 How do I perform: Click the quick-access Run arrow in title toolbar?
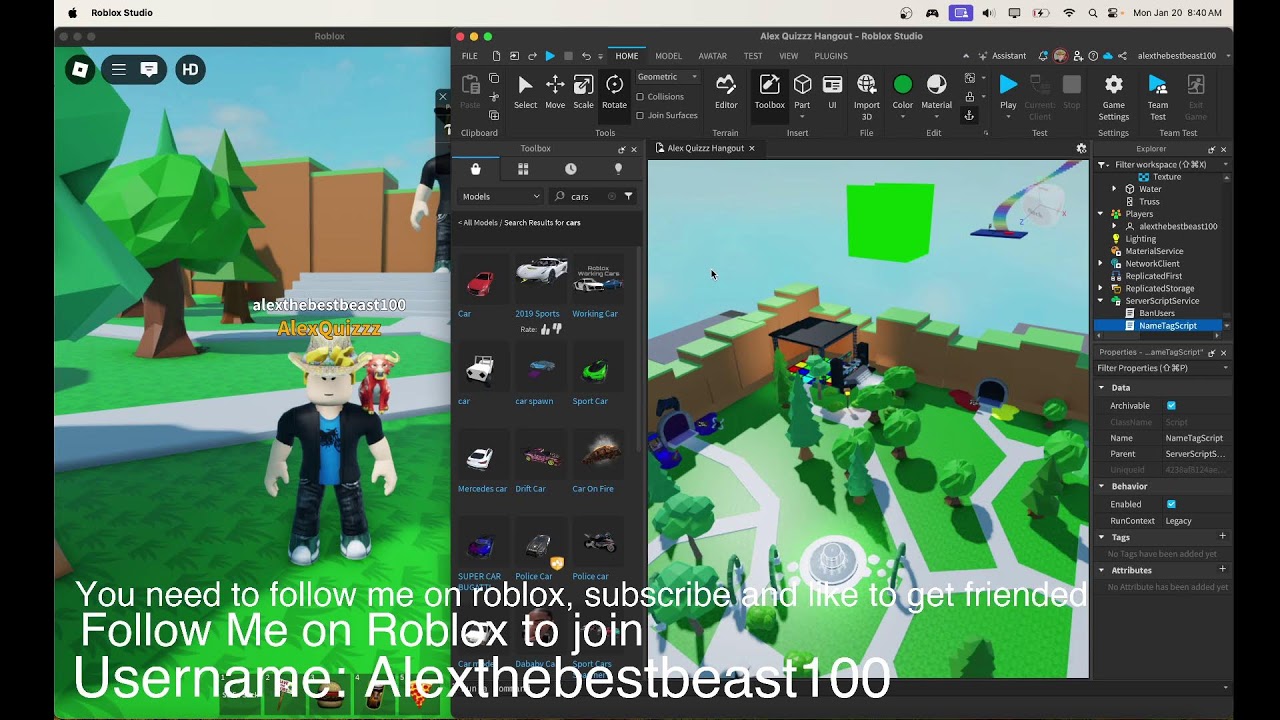pos(549,56)
